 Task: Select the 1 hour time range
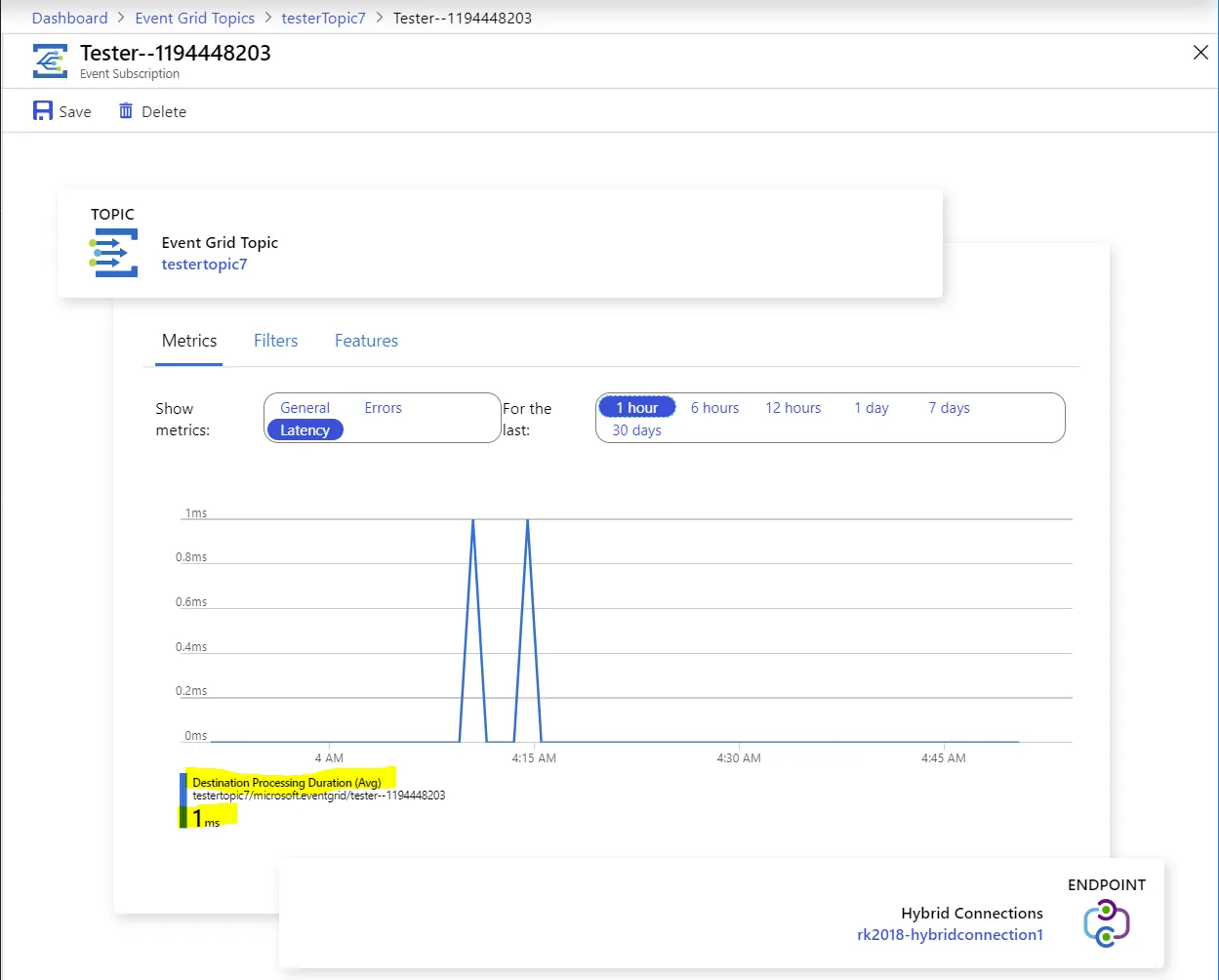(637, 408)
